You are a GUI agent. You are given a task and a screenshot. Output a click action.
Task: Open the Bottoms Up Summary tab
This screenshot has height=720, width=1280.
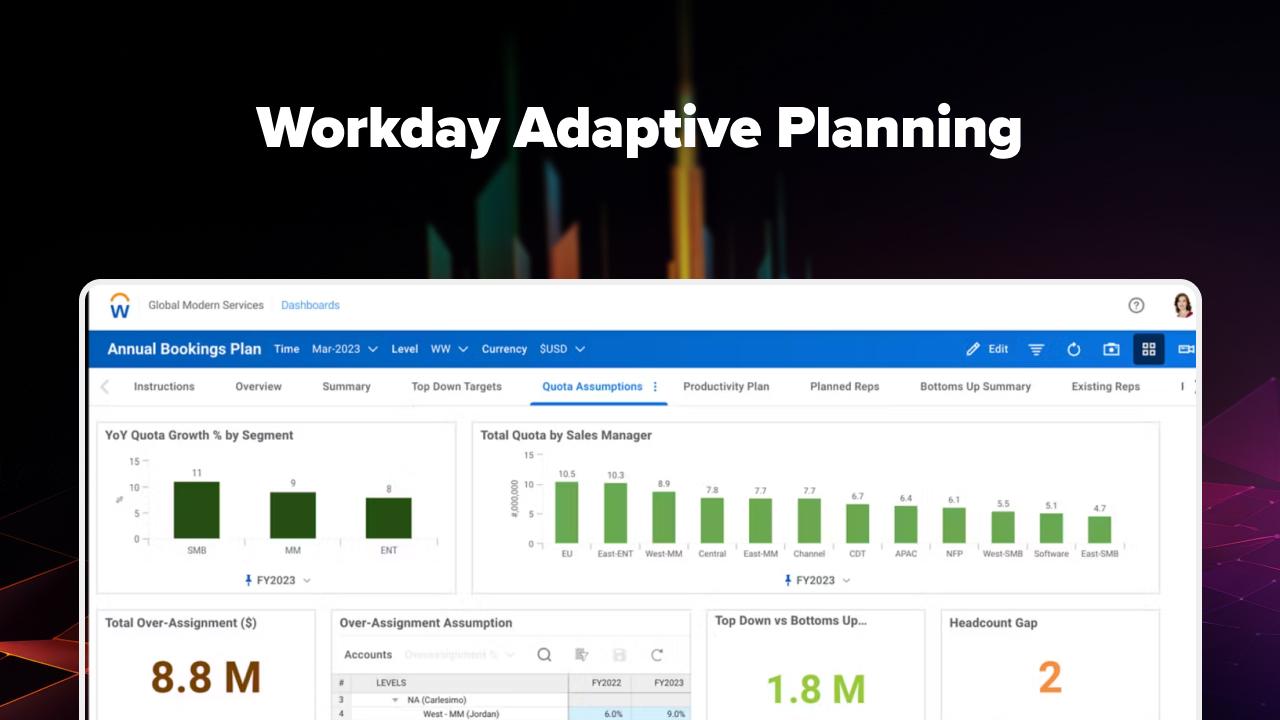974,386
